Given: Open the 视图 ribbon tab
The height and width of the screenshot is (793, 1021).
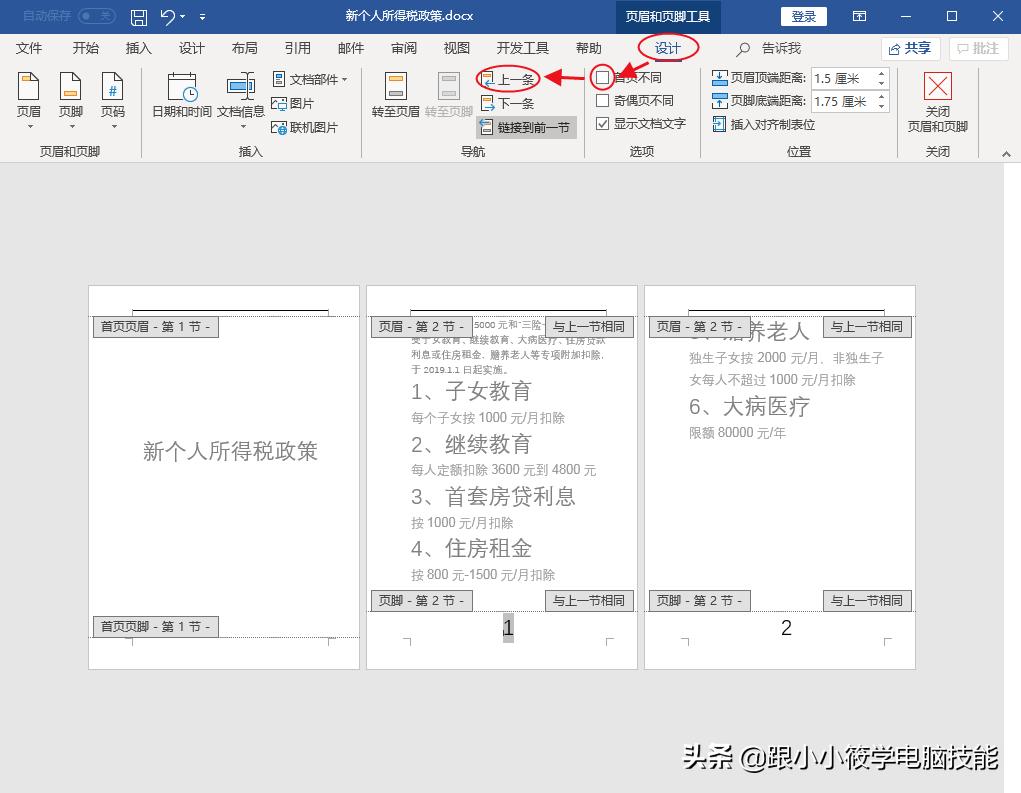Looking at the screenshot, I should click(x=456, y=47).
